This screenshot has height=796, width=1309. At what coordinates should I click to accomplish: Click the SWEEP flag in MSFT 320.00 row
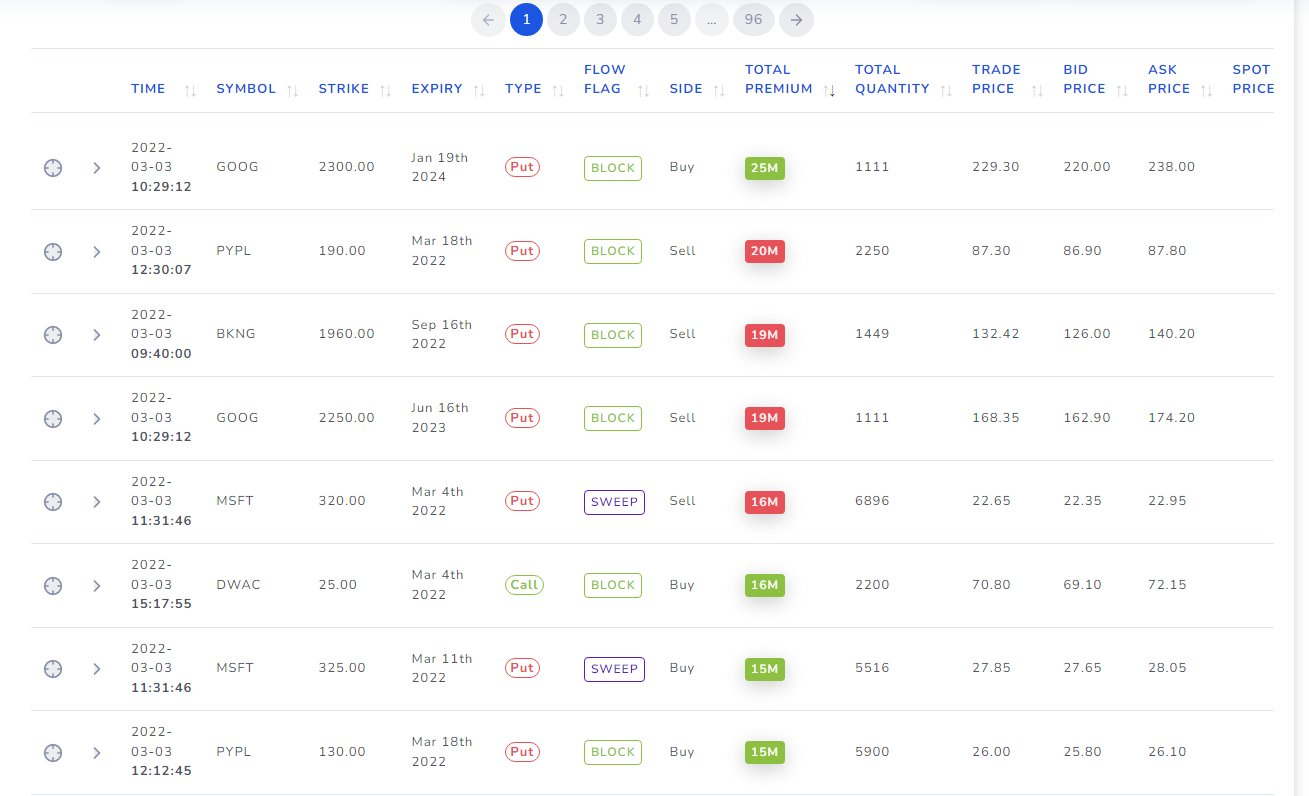614,502
